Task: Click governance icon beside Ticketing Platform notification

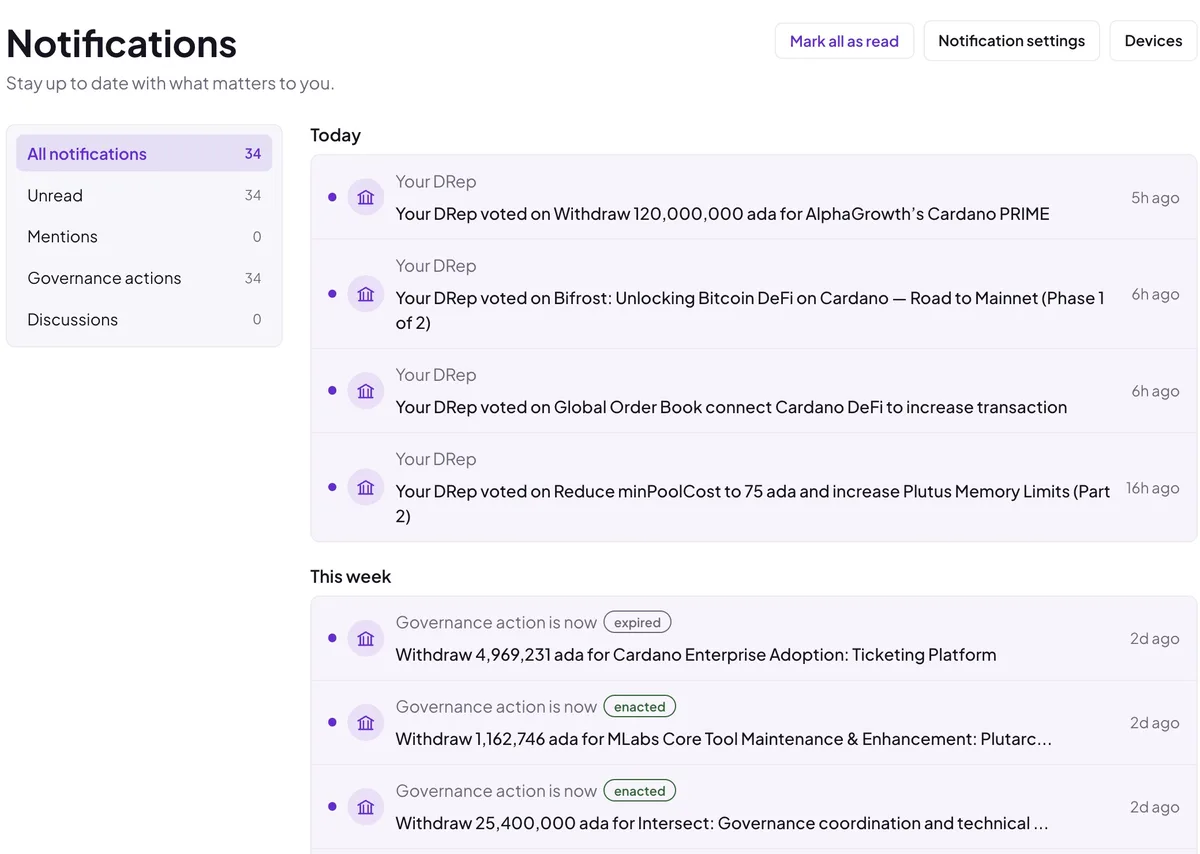Action: tap(366, 638)
